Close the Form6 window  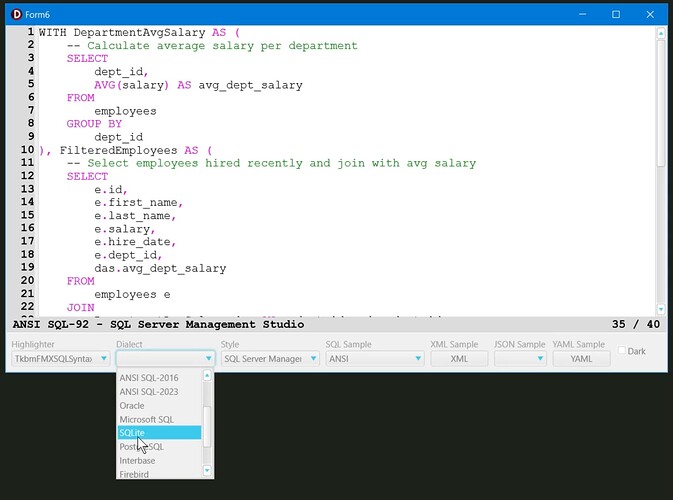click(650, 15)
